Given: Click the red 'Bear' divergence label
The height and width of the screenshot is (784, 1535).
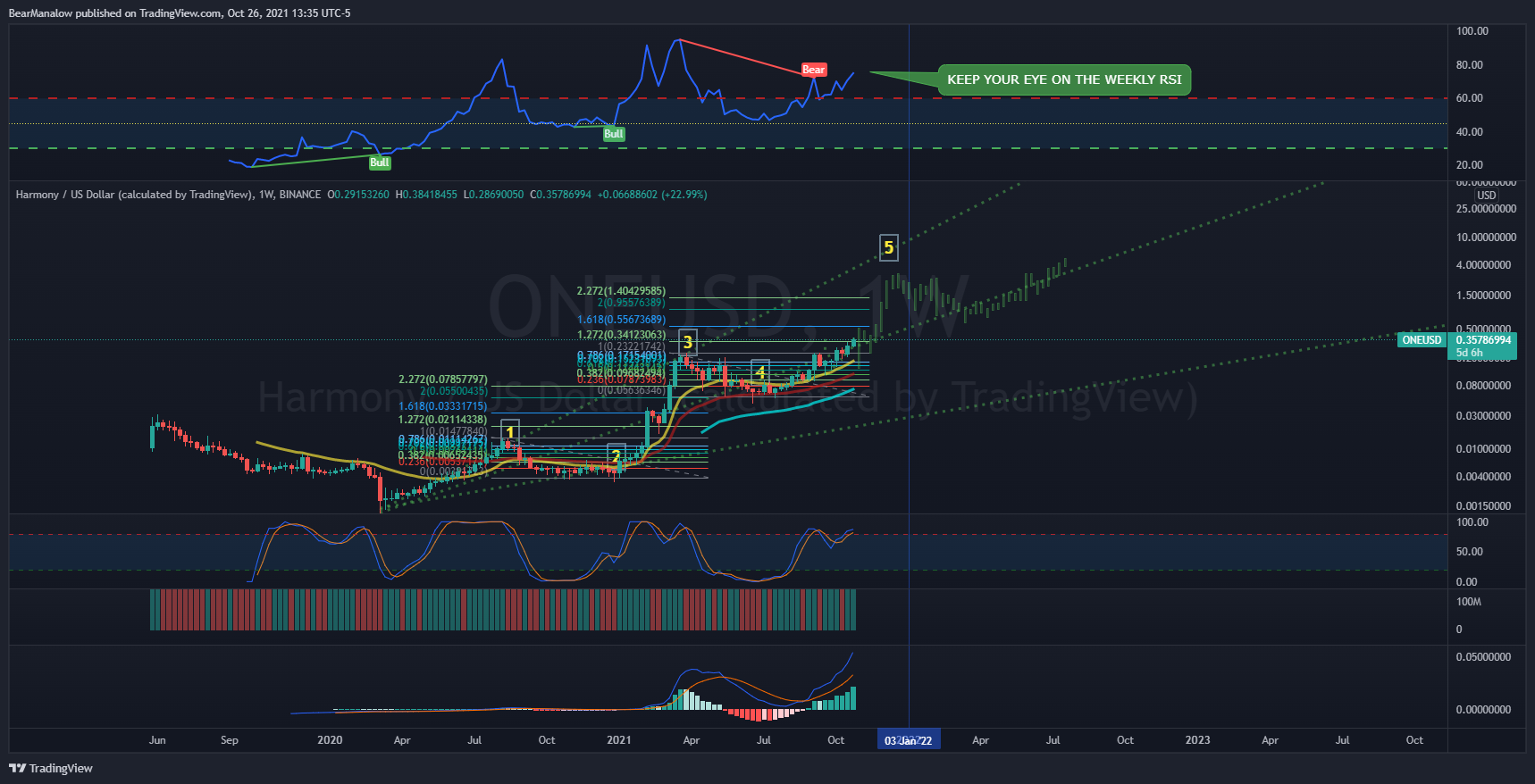Looking at the screenshot, I should tap(813, 70).
